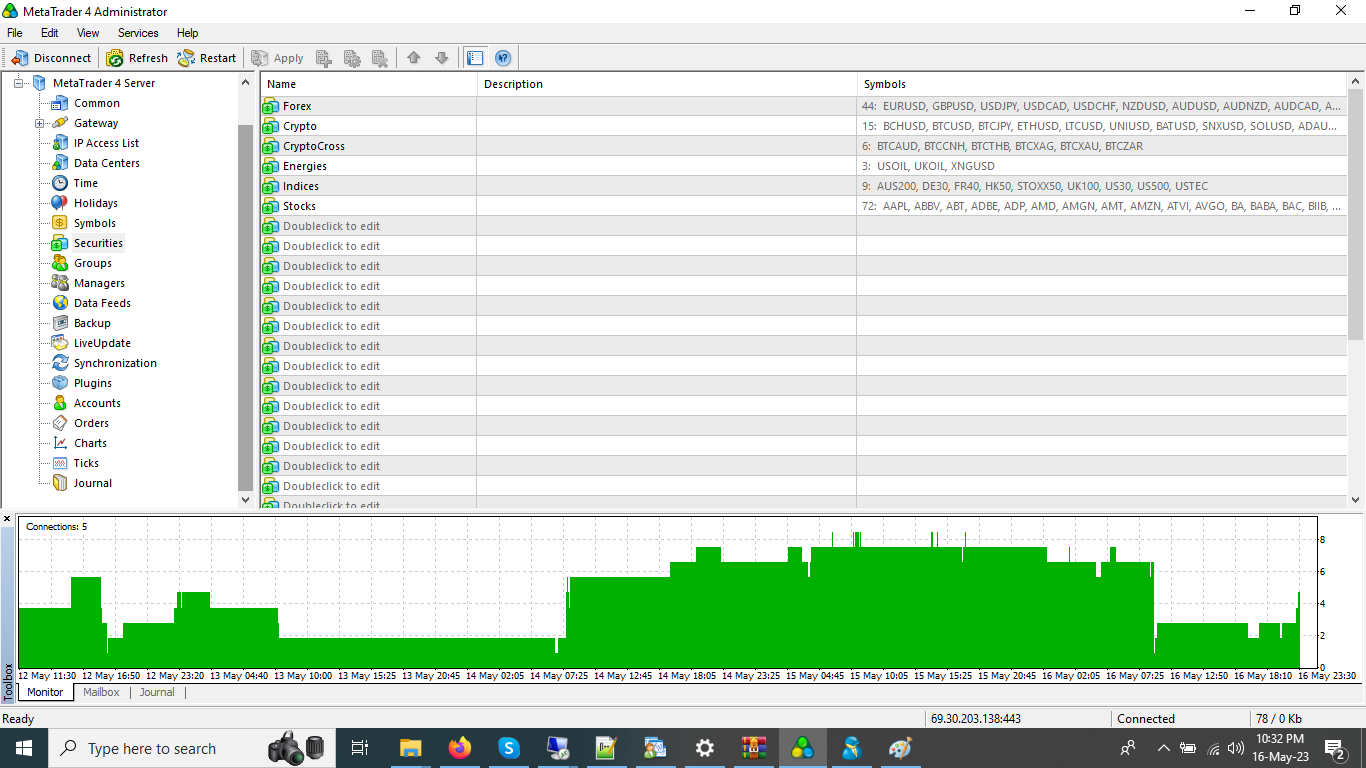
Task: Open Data Centers section
Action: 106,163
